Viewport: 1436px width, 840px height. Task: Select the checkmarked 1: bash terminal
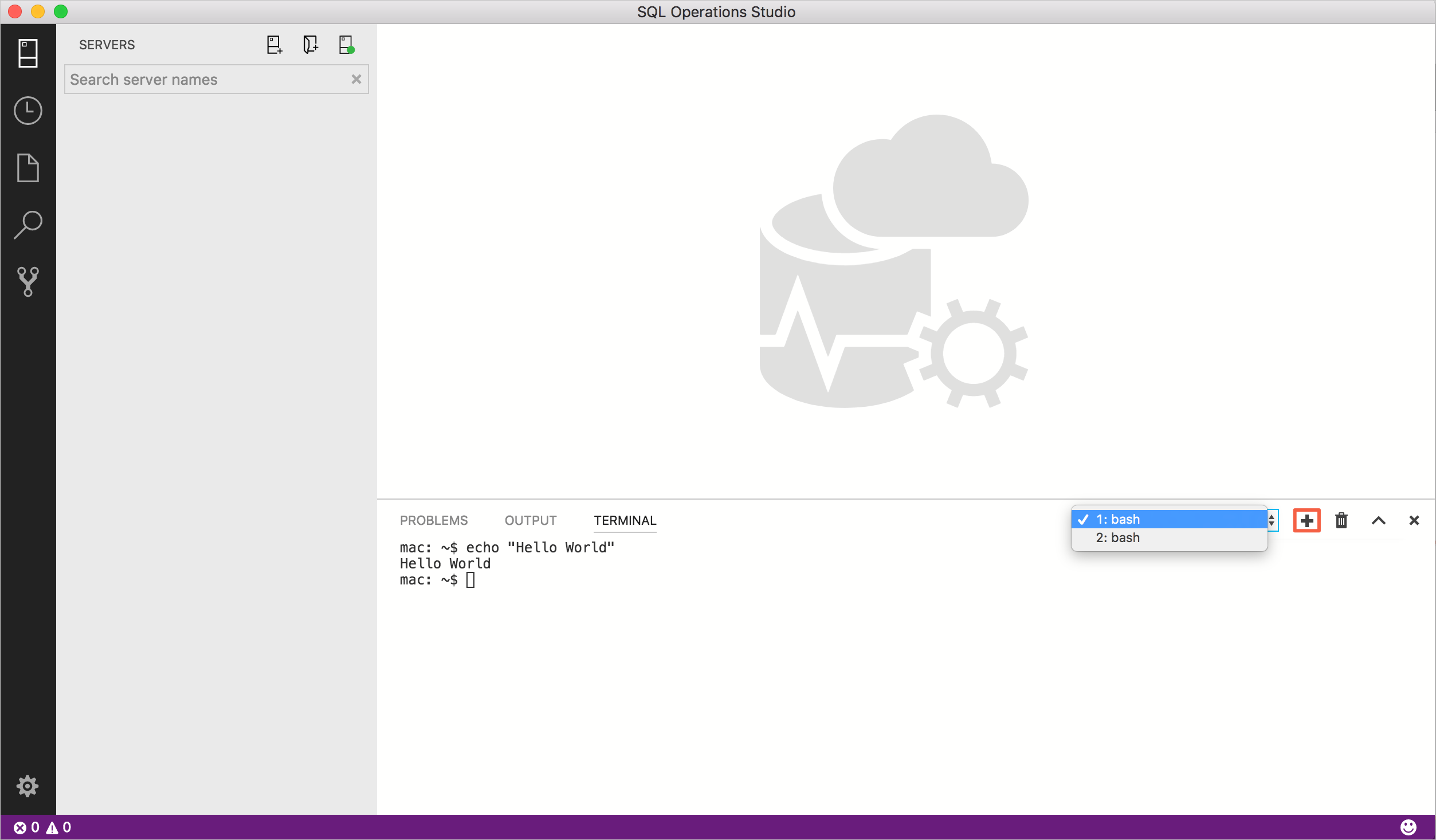coord(1170,518)
